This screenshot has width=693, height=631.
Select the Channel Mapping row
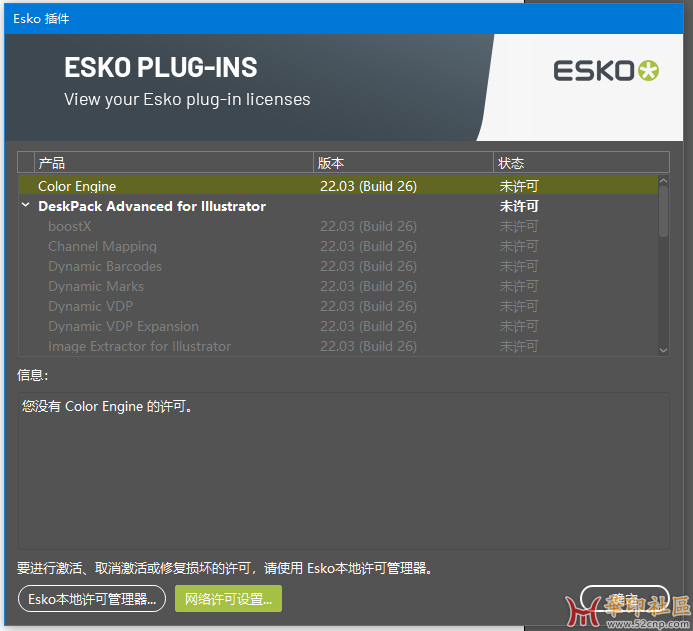click(x=338, y=246)
